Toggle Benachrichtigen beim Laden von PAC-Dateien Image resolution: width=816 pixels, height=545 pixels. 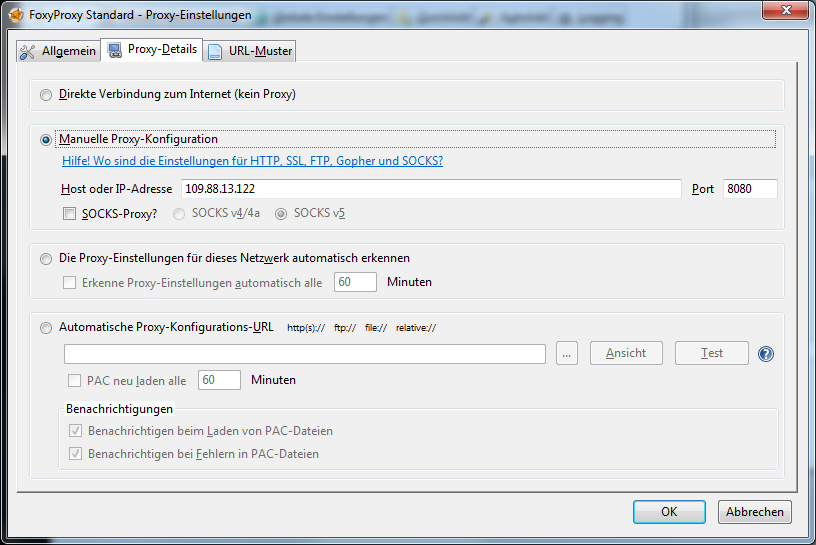point(75,430)
